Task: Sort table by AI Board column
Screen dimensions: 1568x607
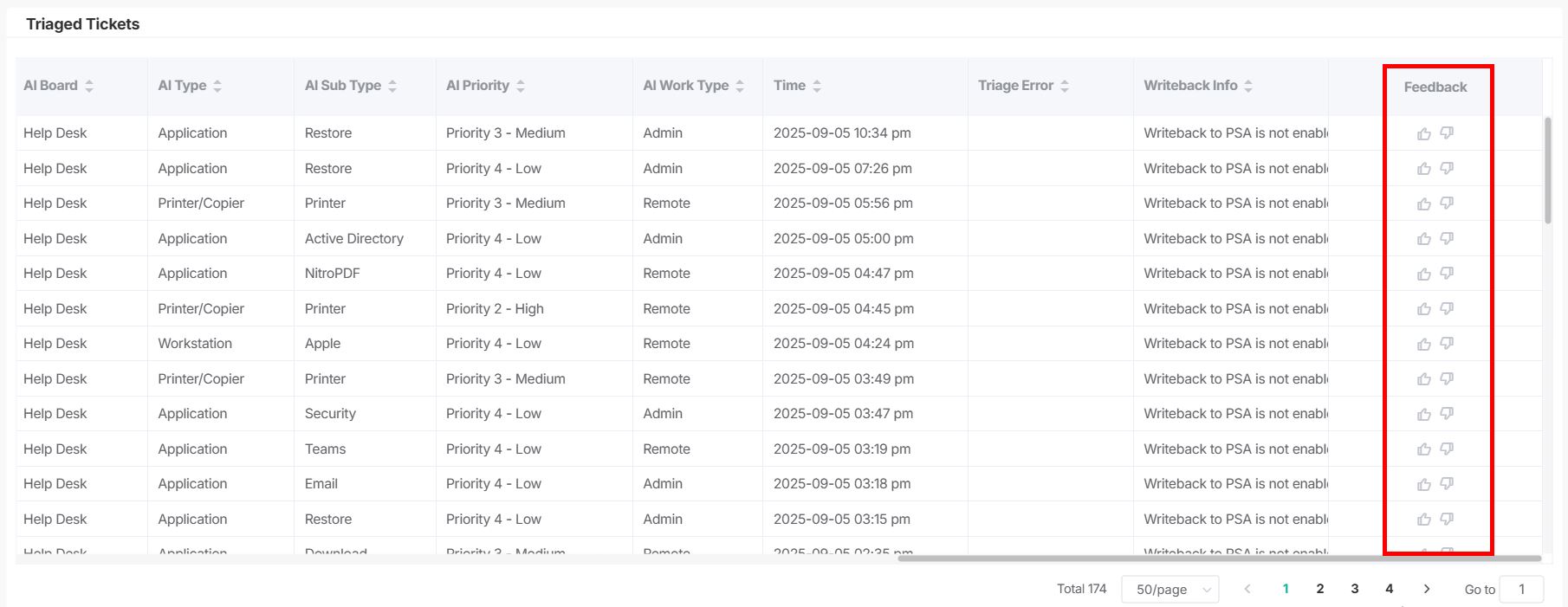Action: [88, 86]
